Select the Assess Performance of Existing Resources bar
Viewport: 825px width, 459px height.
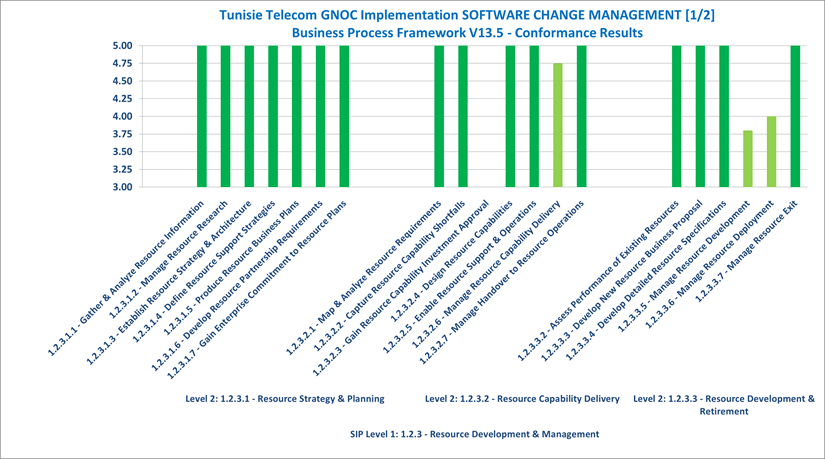[x=677, y=116]
